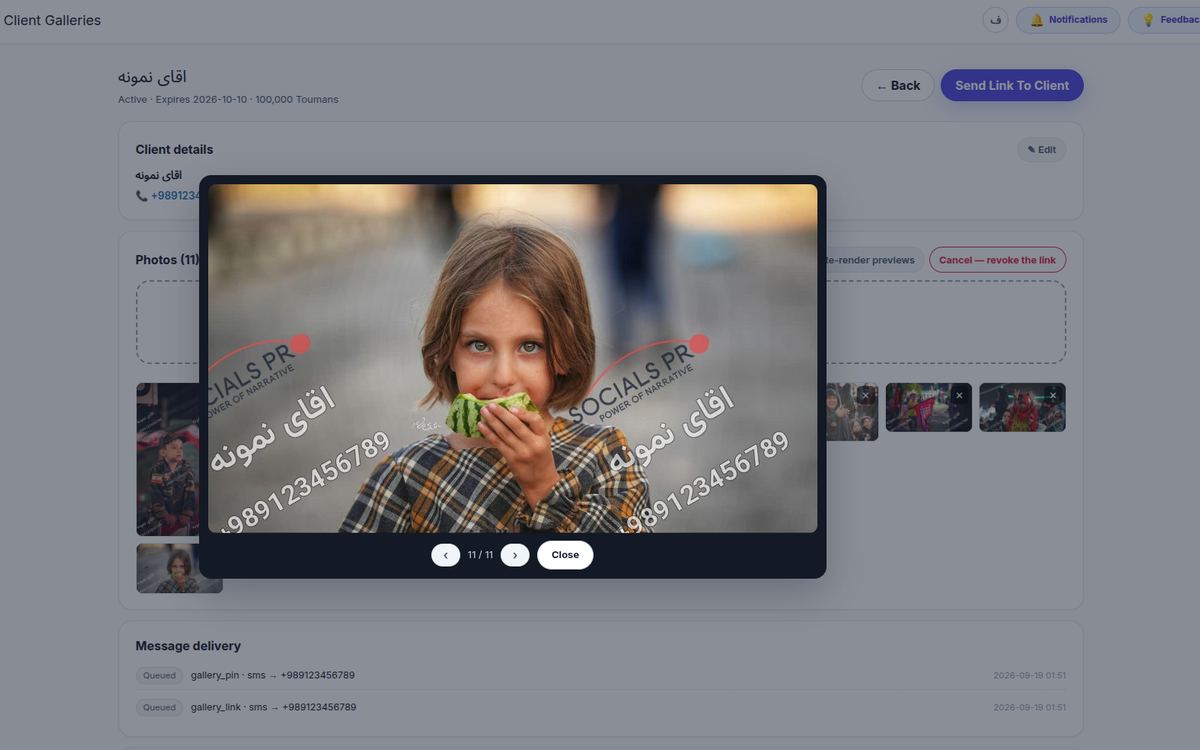Viewport: 1200px width, 750px height.
Task: Click the Client details heading
Action: pos(174,150)
